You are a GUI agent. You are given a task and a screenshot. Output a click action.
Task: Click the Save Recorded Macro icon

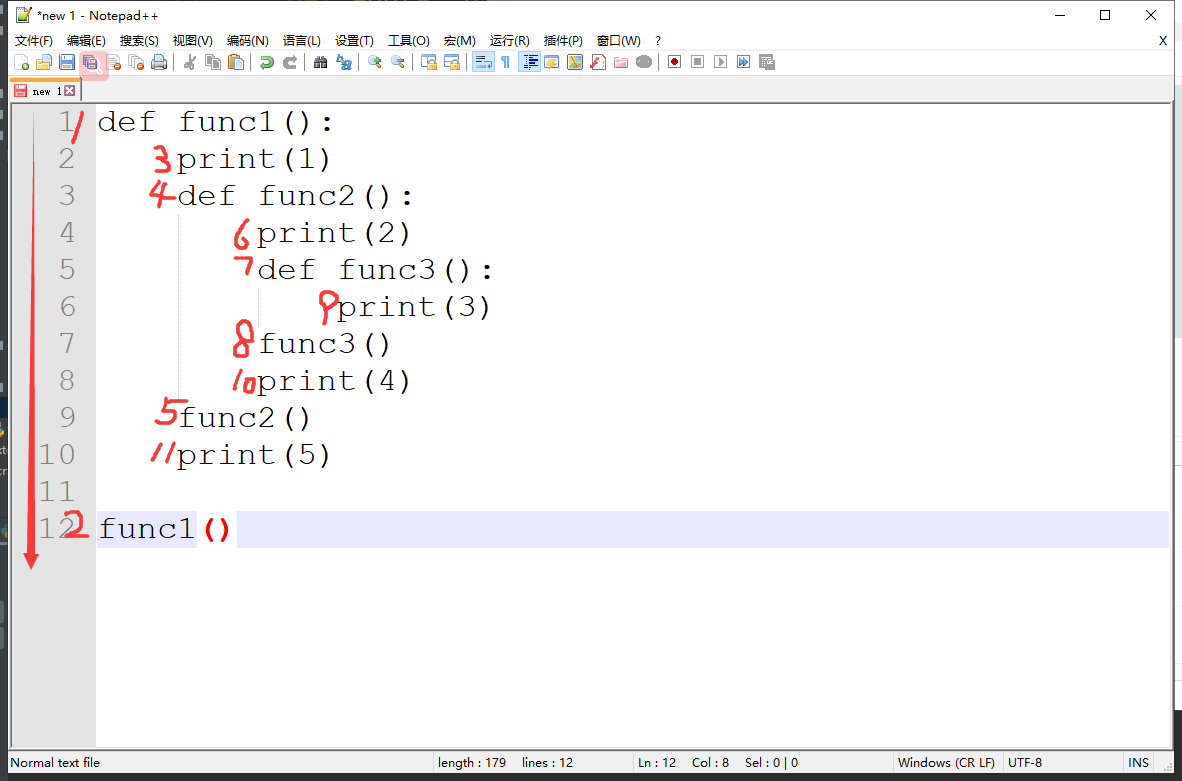767,63
